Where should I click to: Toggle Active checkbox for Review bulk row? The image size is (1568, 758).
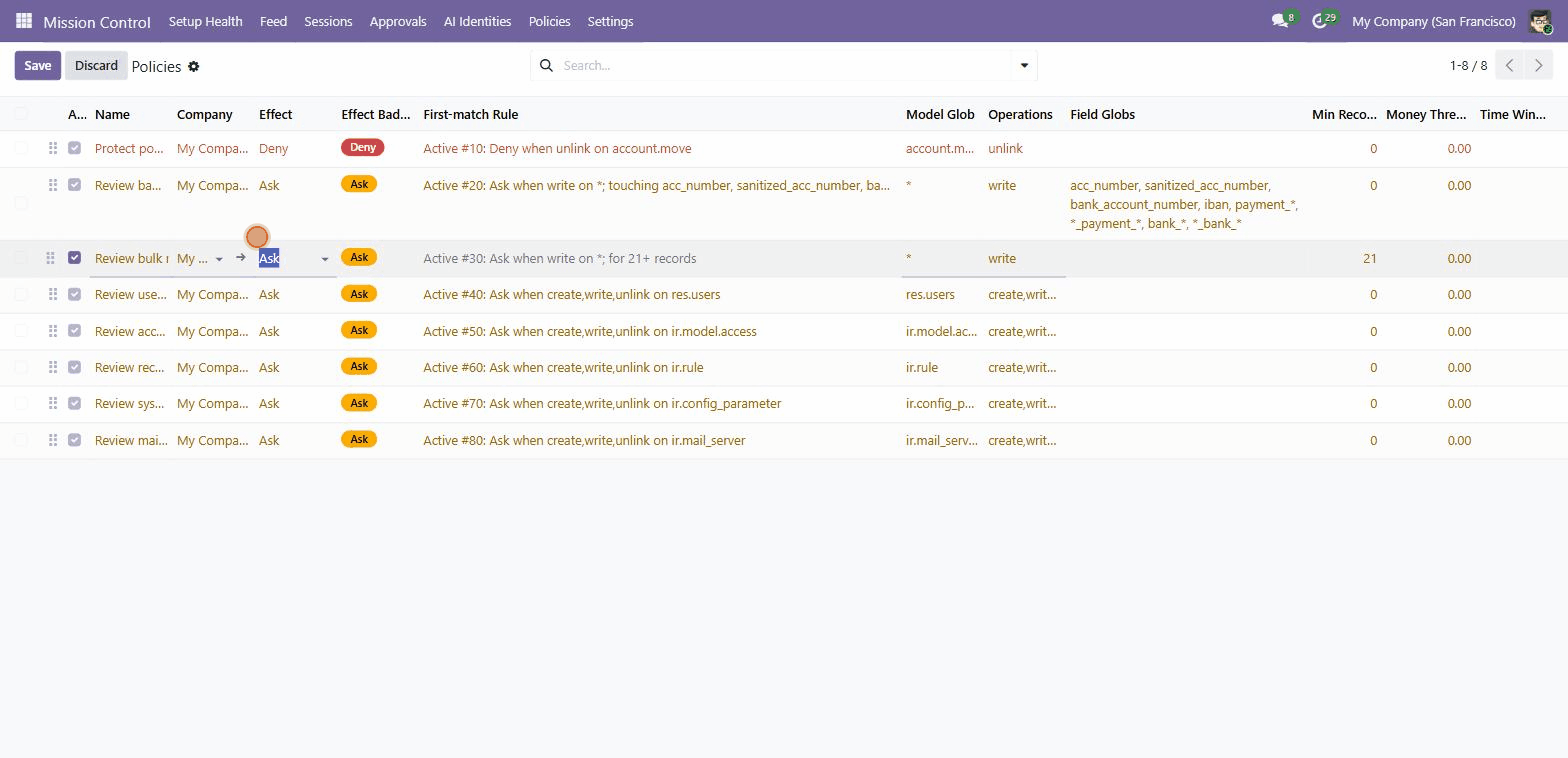click(x=74, y=258)
